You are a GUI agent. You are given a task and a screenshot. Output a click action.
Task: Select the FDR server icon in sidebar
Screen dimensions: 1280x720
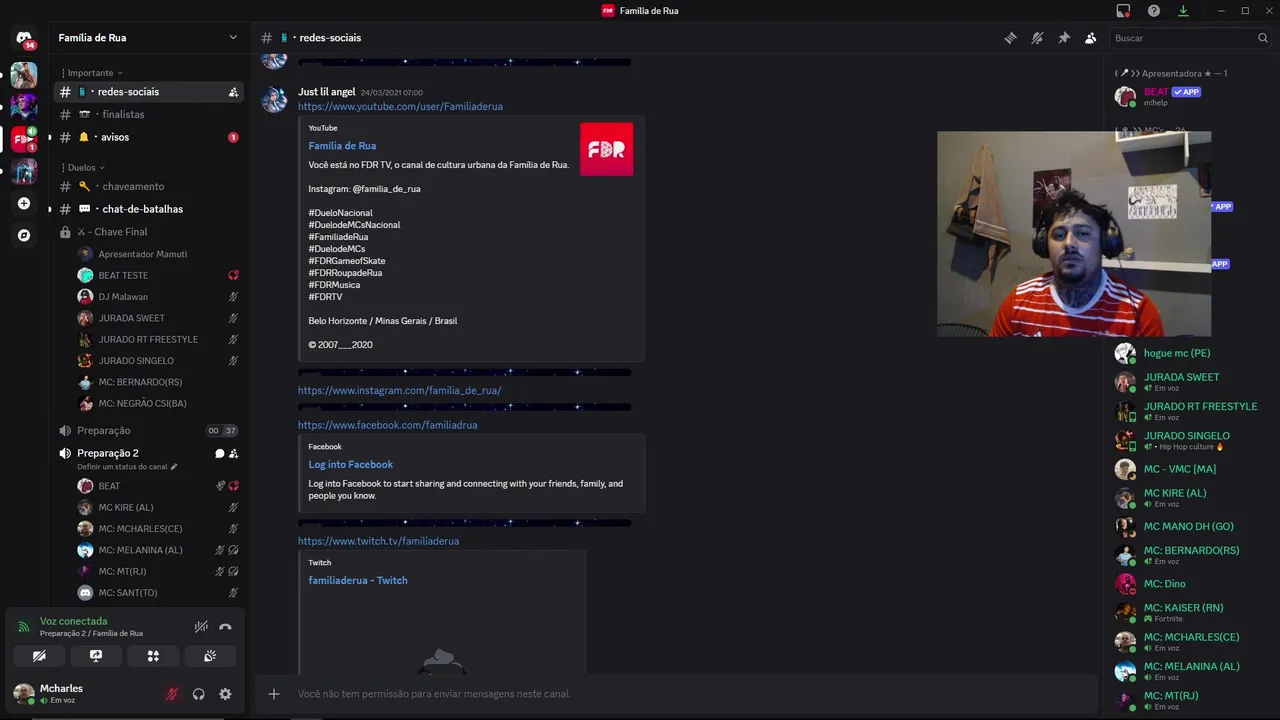(x=24, y=139)
